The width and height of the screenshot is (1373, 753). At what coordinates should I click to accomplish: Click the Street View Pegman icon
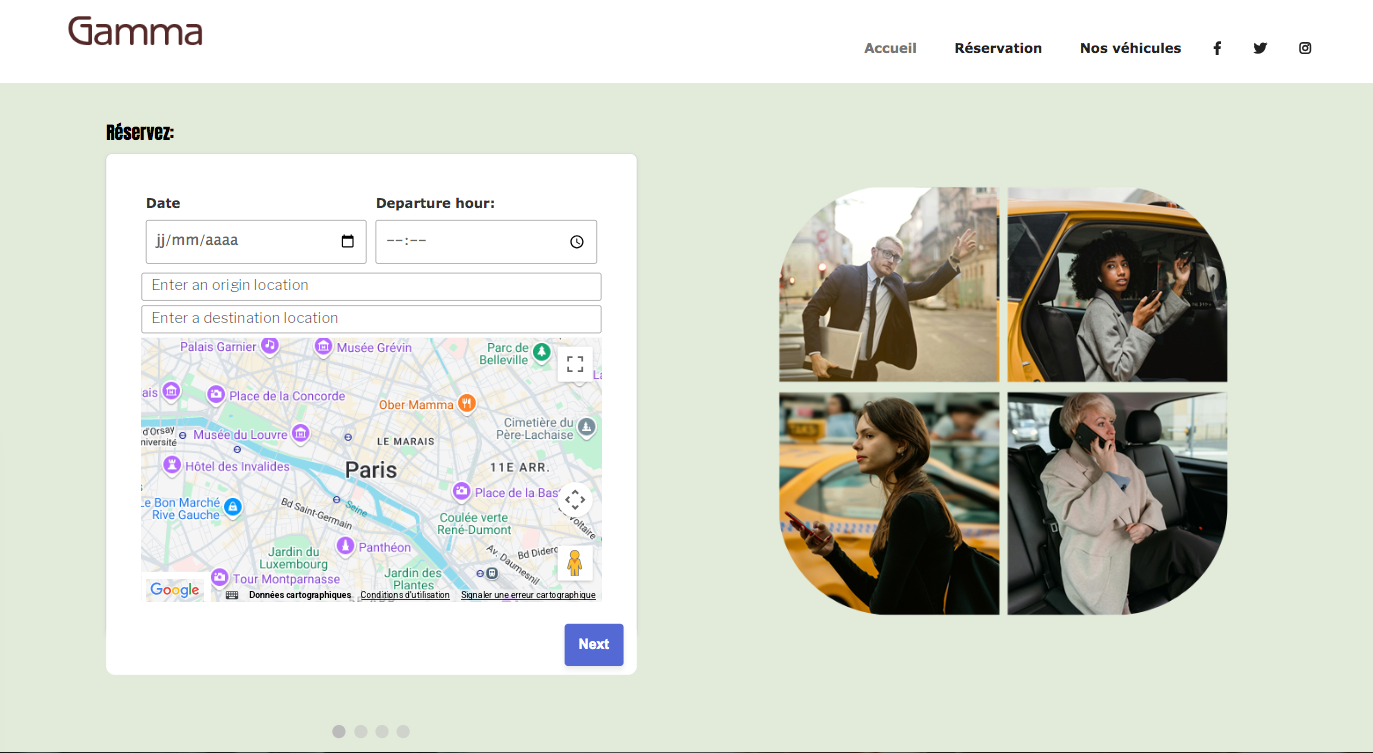click(x=575, y=563)
